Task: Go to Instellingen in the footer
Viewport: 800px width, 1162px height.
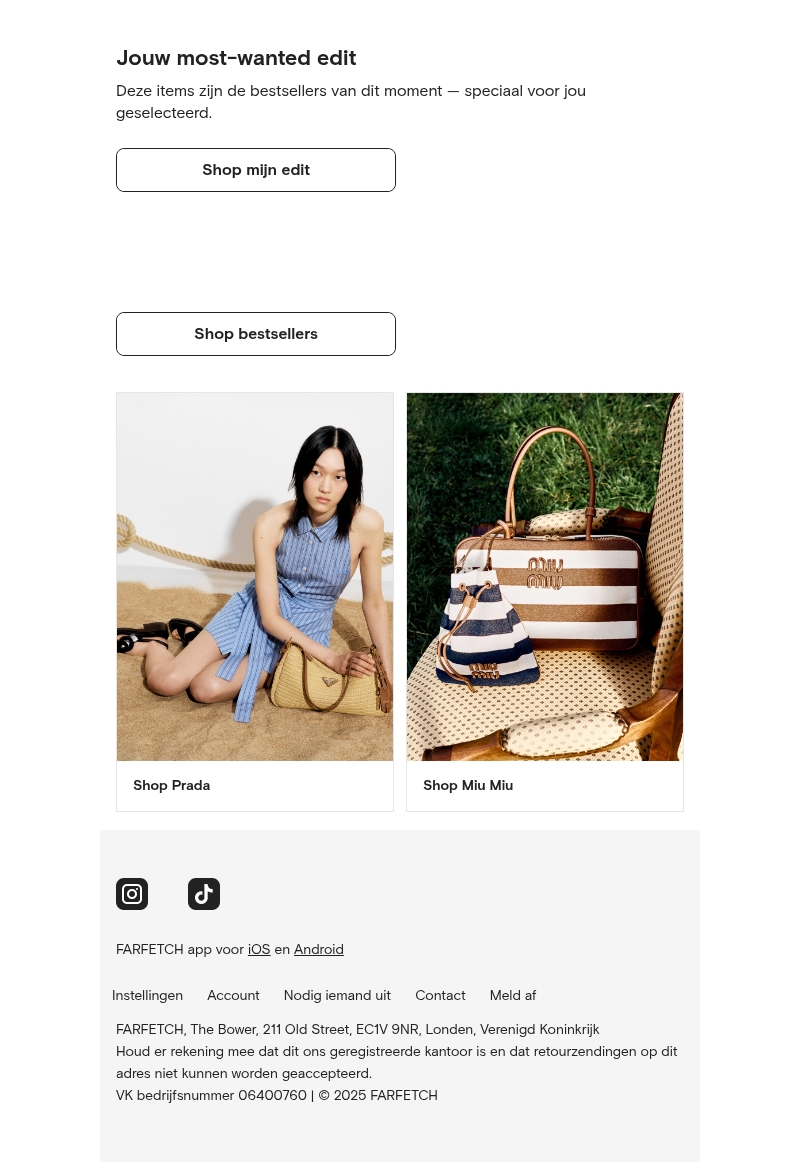Action: click(147, 995)
